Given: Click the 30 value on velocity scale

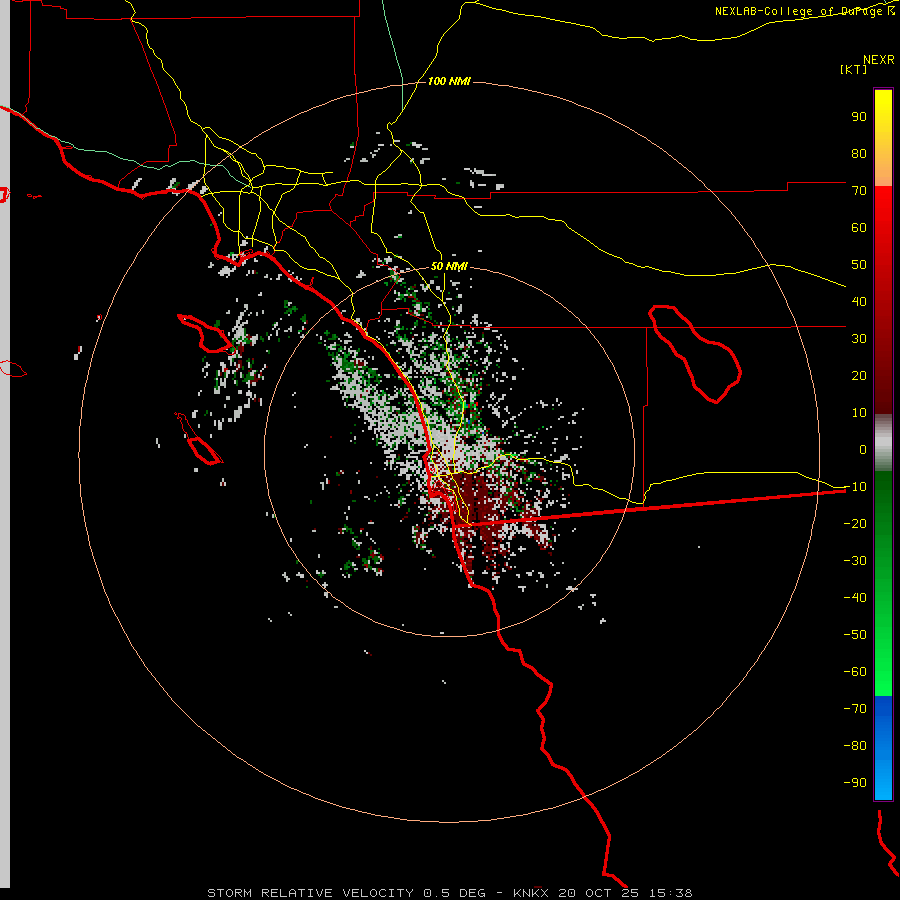Looking at the screenshot, I should pyautogui.click(x=859, y=339).
